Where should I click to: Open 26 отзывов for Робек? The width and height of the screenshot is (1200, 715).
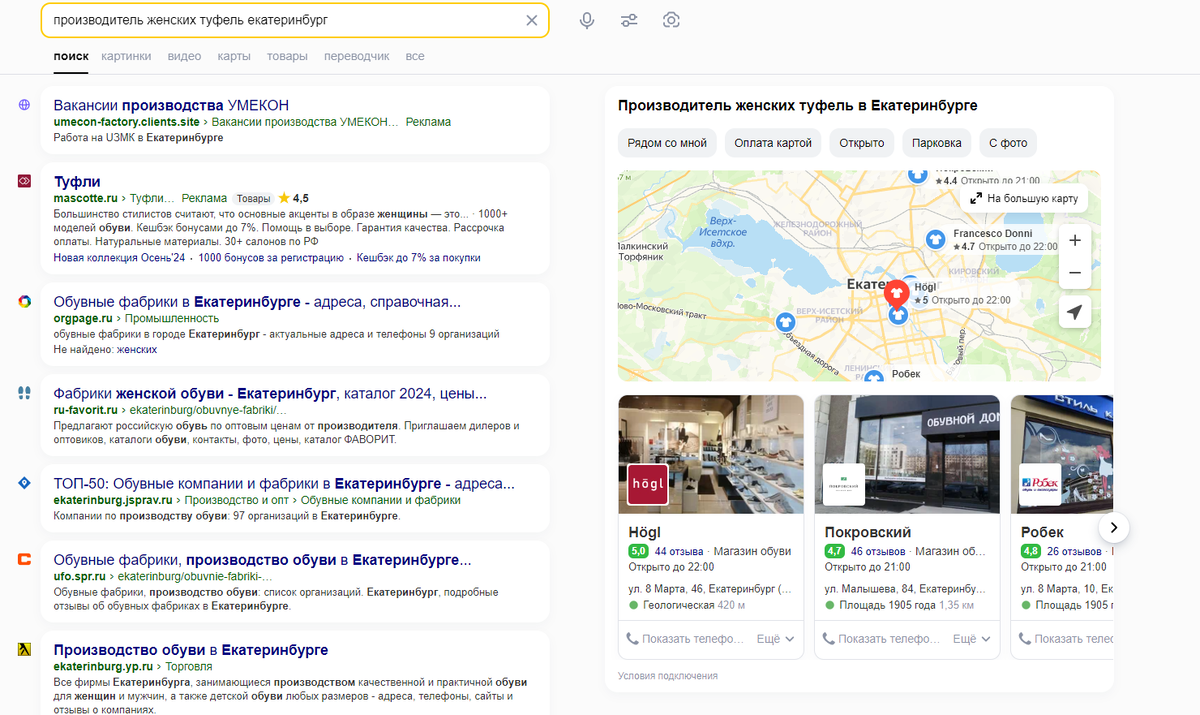click(x=1074, y=551)
